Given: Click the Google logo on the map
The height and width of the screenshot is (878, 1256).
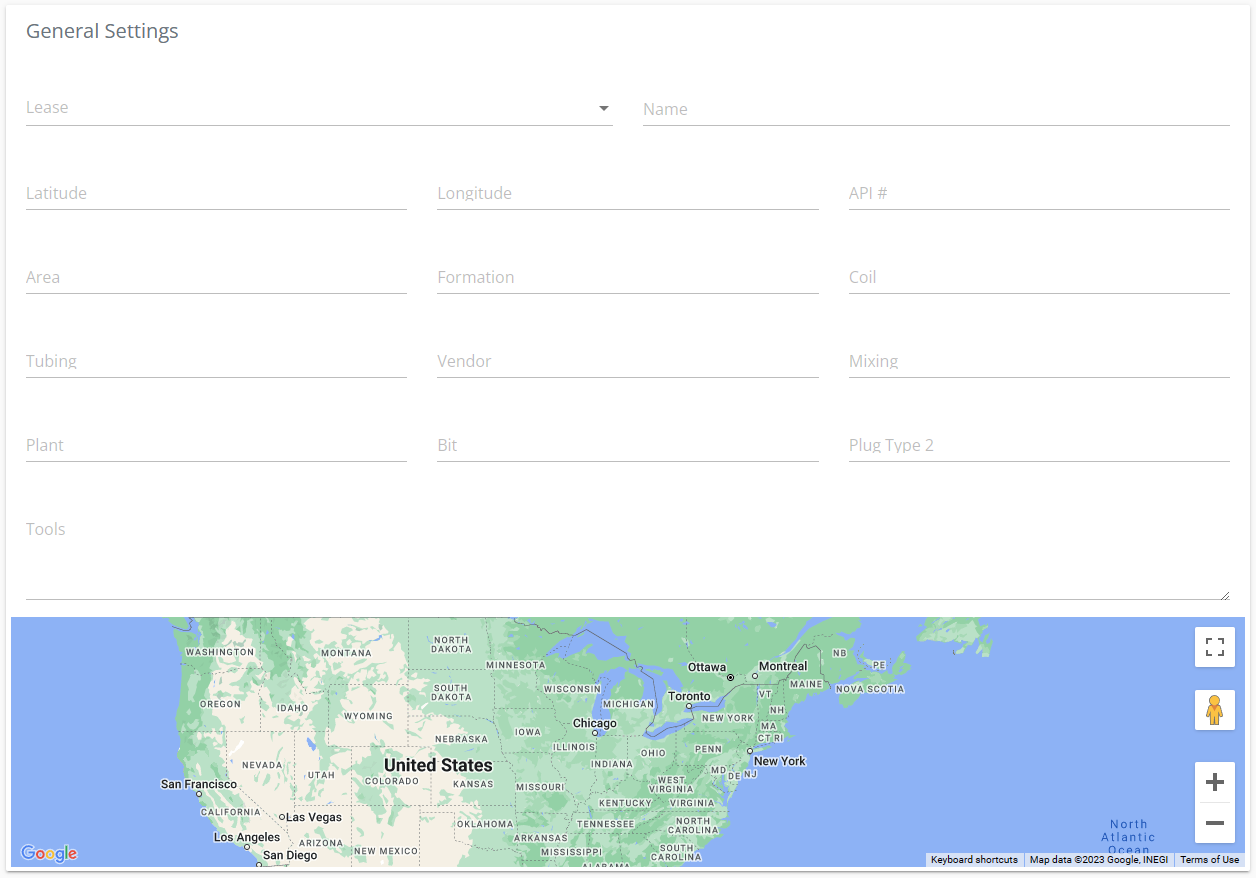Looking at the screenshot, I should pos(49,853).
